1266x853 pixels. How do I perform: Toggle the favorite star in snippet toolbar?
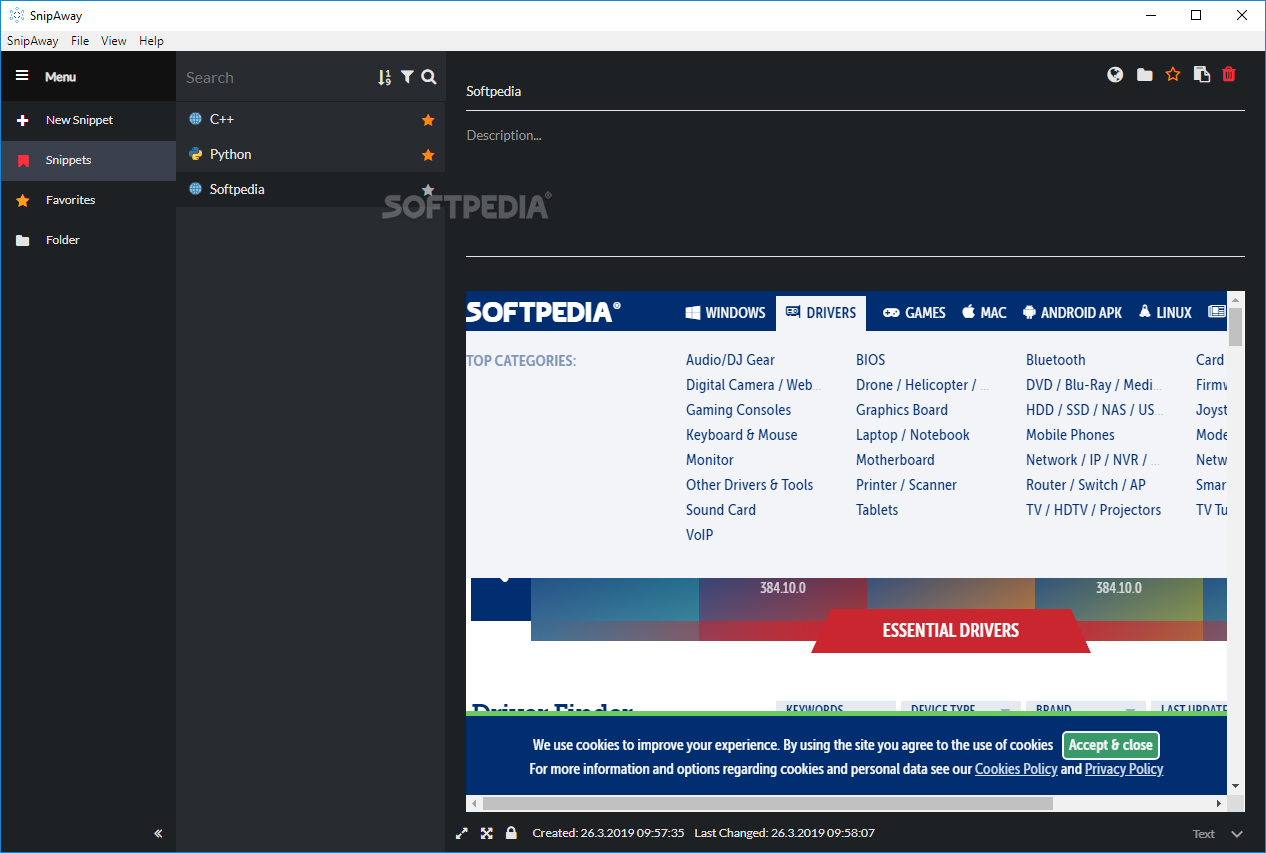[x=1173, y=74]
